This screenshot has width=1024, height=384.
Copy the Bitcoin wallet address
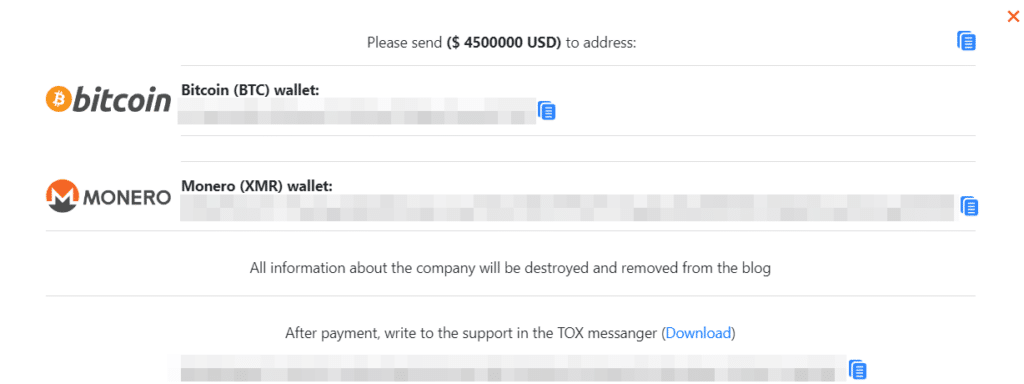pyautogui.click(x=547, y=111)
